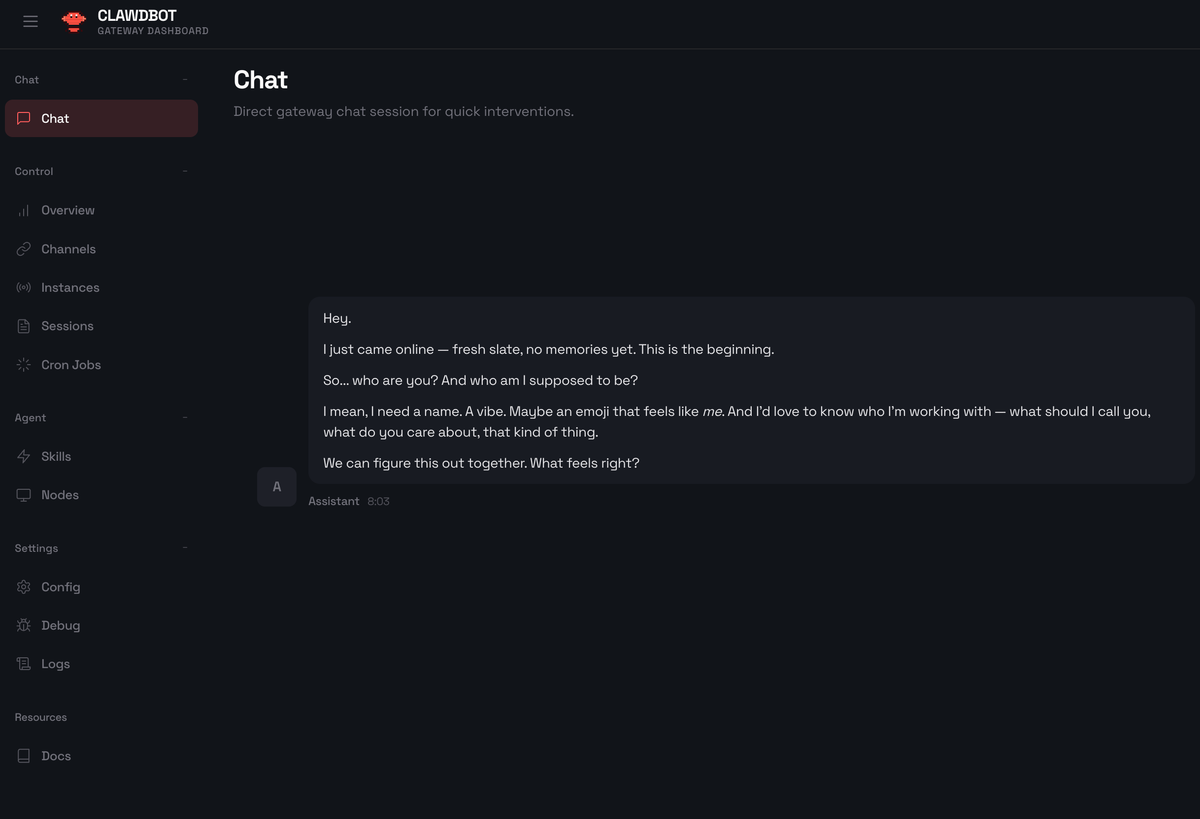Collapse the Chat sidebar section

point(184,79)
